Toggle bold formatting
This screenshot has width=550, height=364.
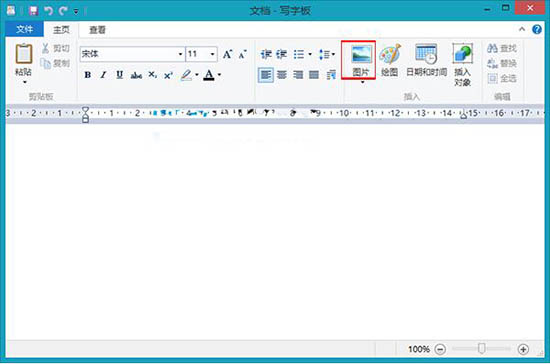(x=88, y=75)
